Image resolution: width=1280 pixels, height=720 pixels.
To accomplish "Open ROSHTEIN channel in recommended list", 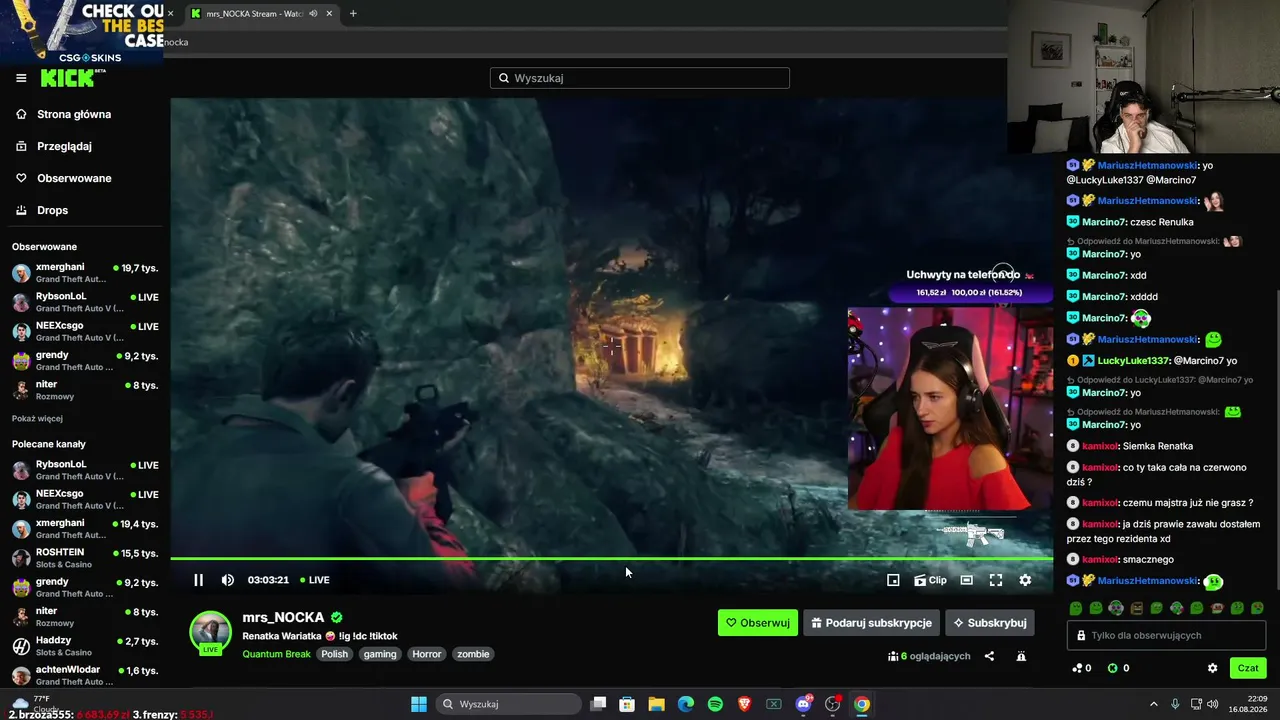I will pyautogui.click(x=85, y=558).
